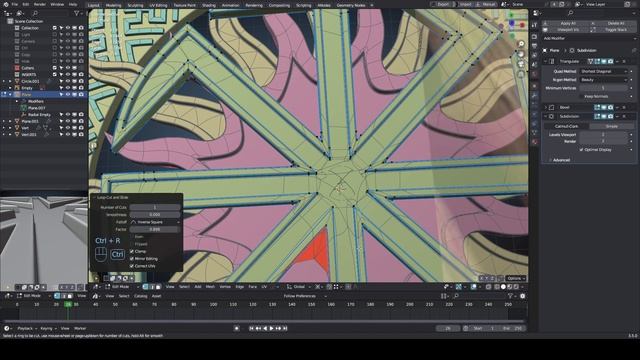Image resolution: width=640 pixels, height=360 pixels.
Task: Click the viewport zoom magnifier gizmo
Action: [x=521, y=44]
